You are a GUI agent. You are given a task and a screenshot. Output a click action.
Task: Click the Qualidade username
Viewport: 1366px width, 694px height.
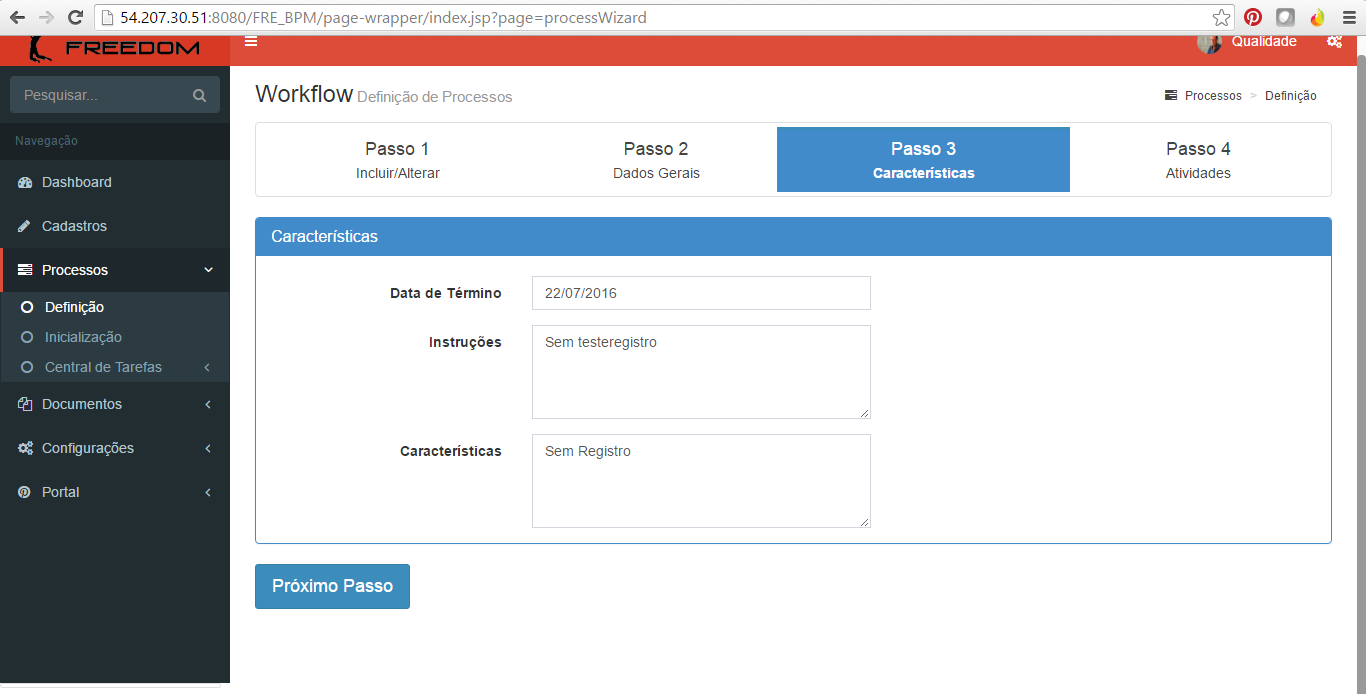(x=1264, y=41)
